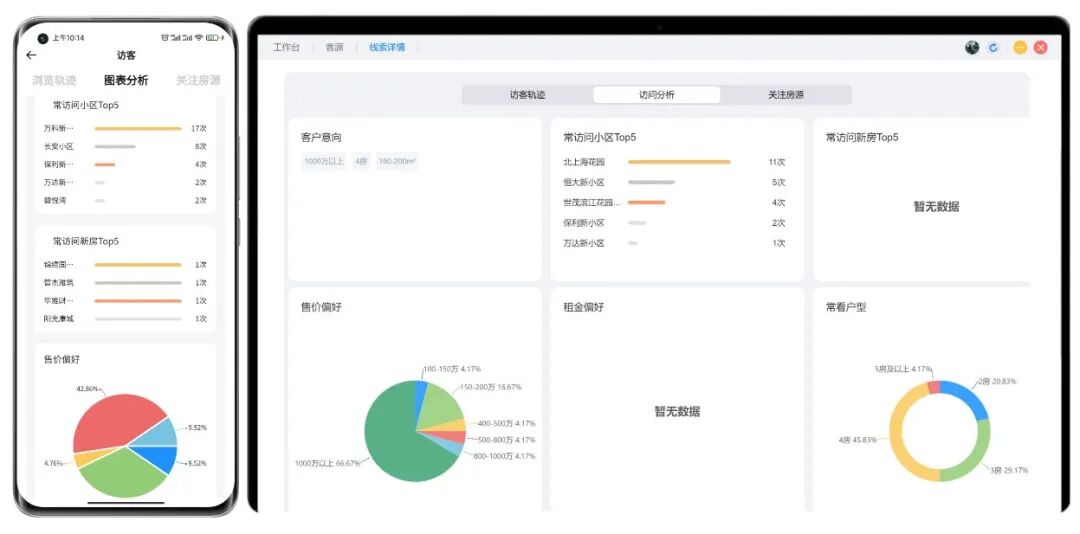Click the 11次 orange bar for 北上海花园

[679, 162]
